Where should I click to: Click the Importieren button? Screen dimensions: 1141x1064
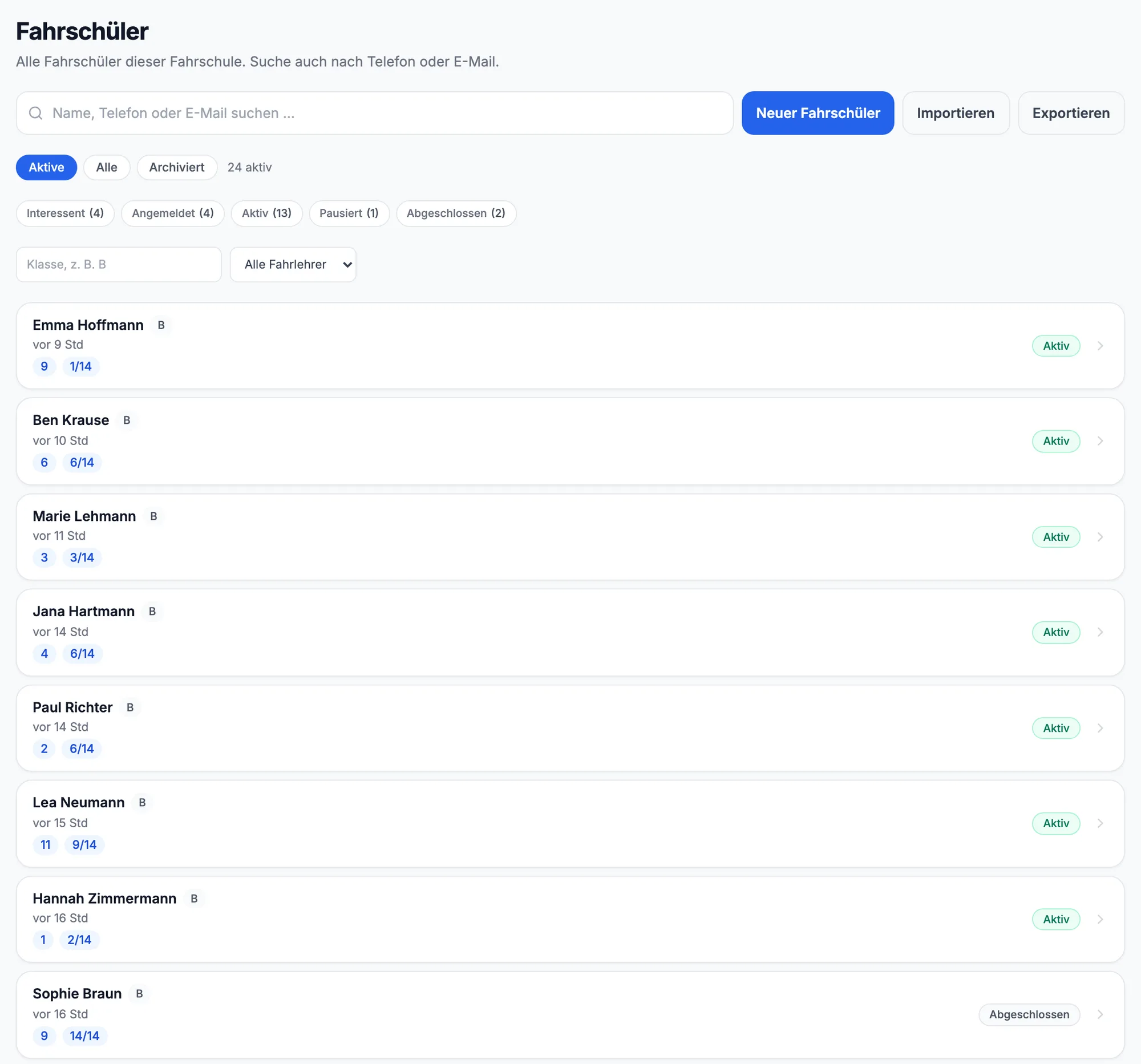click(x=956, y=113)
